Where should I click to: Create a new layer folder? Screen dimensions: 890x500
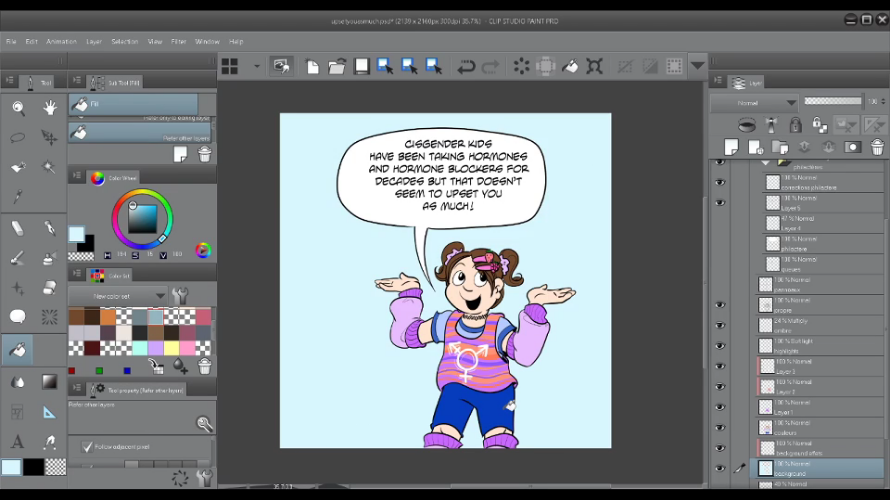pyautogui.click(x=780, y=148)
